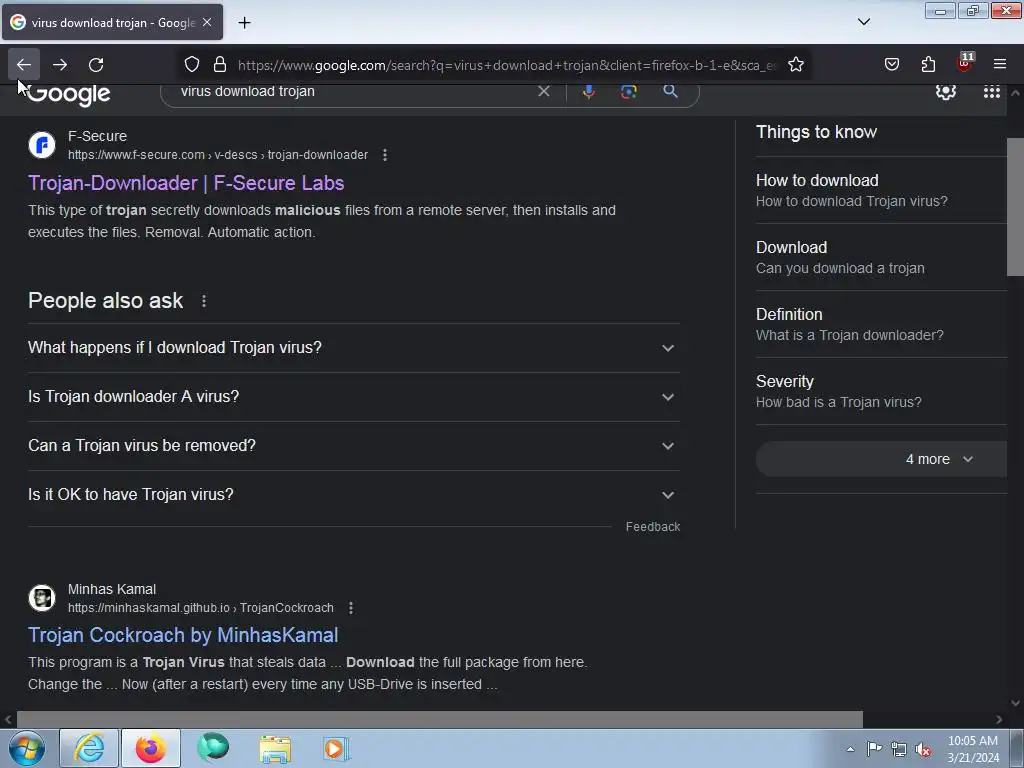Open the clock showing 10:05 AM

[x=972, y=749]
